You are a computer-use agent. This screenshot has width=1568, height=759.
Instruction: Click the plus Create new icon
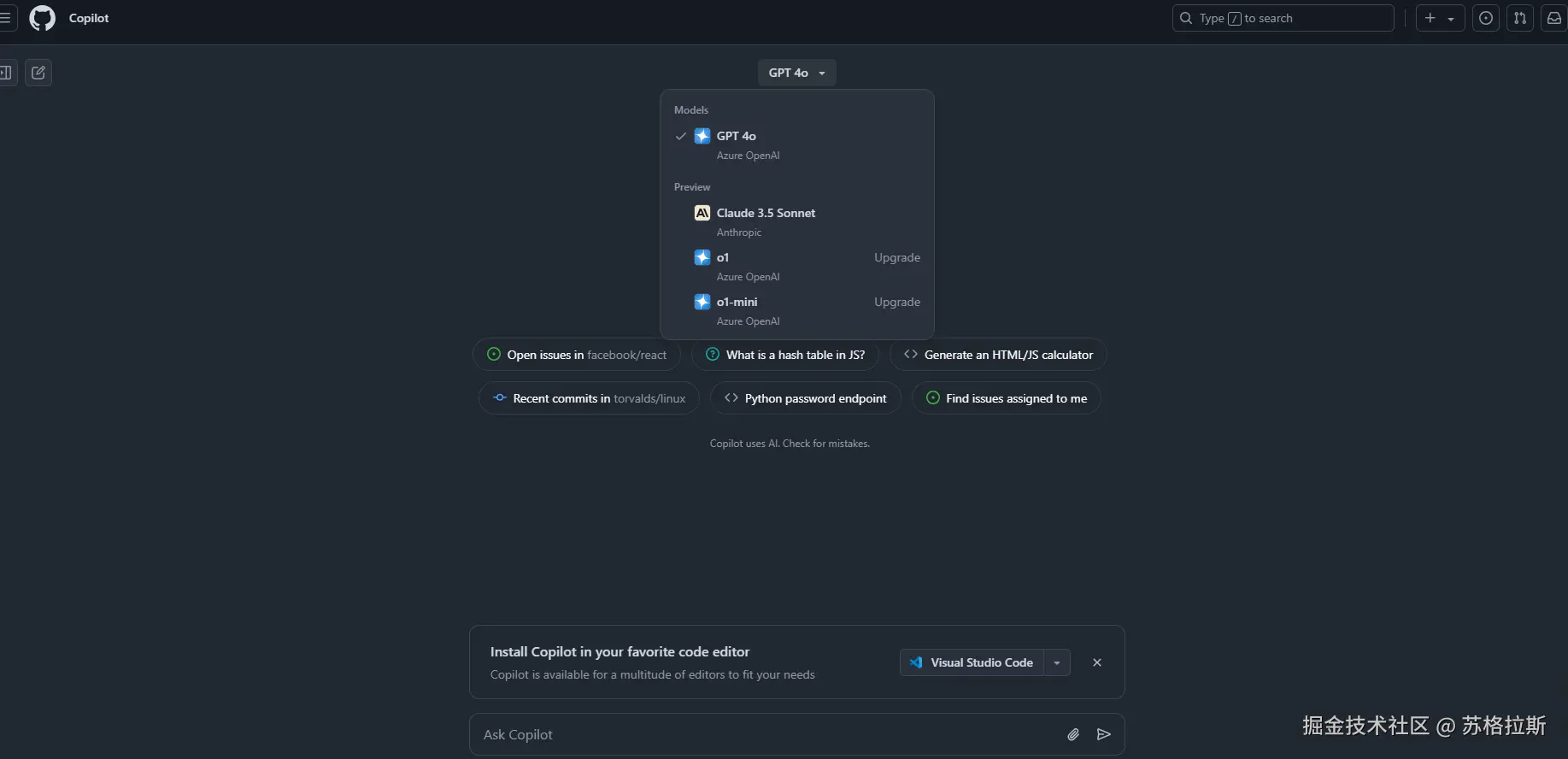pos(1430,18)
